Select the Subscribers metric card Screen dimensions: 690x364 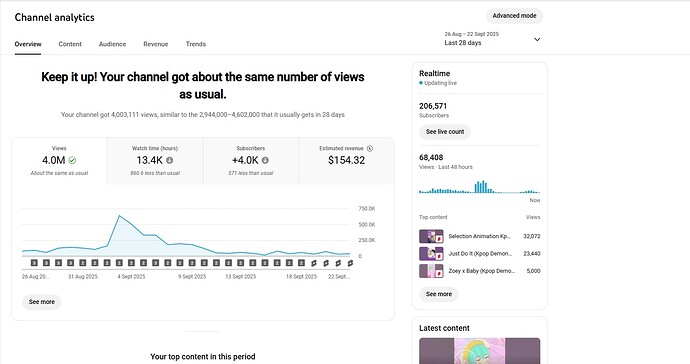click(251, 161)
